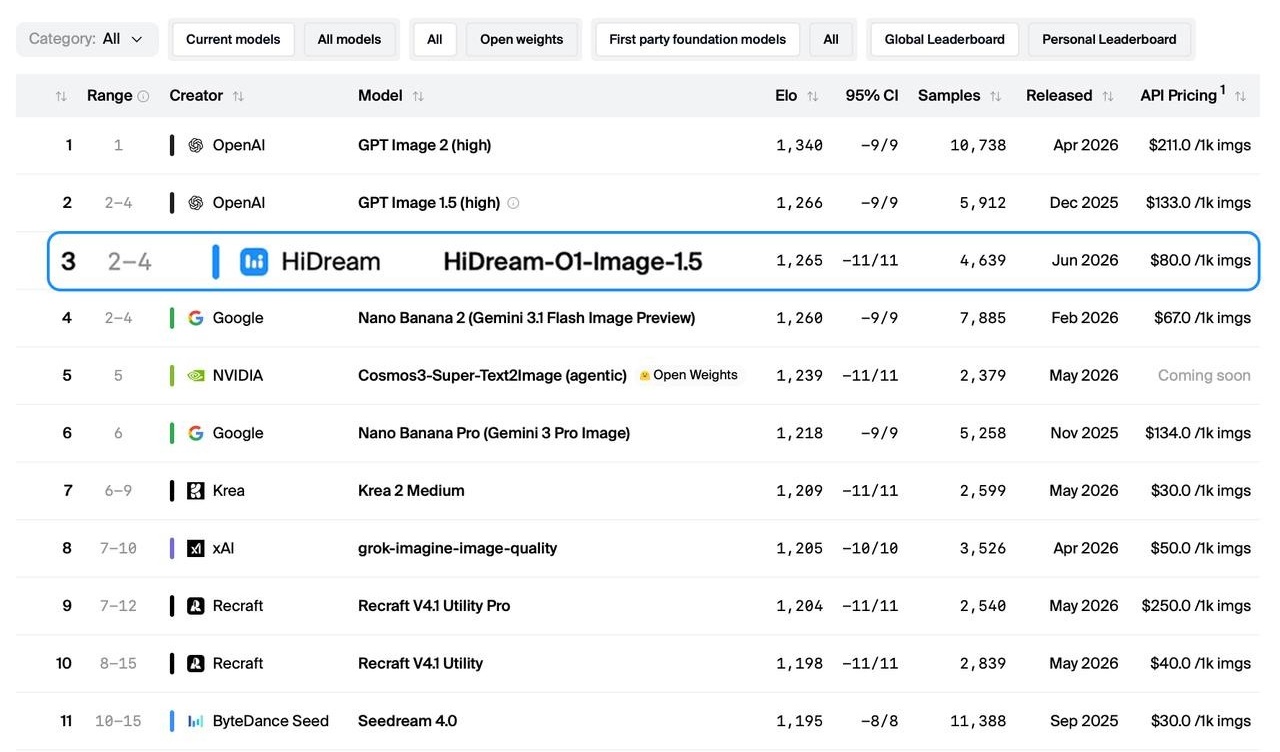Sort by the Creator column arrows
Image resolution: width=1280 pixels, height=752 pixels.
pyautogui.click(x=238, y=96)
